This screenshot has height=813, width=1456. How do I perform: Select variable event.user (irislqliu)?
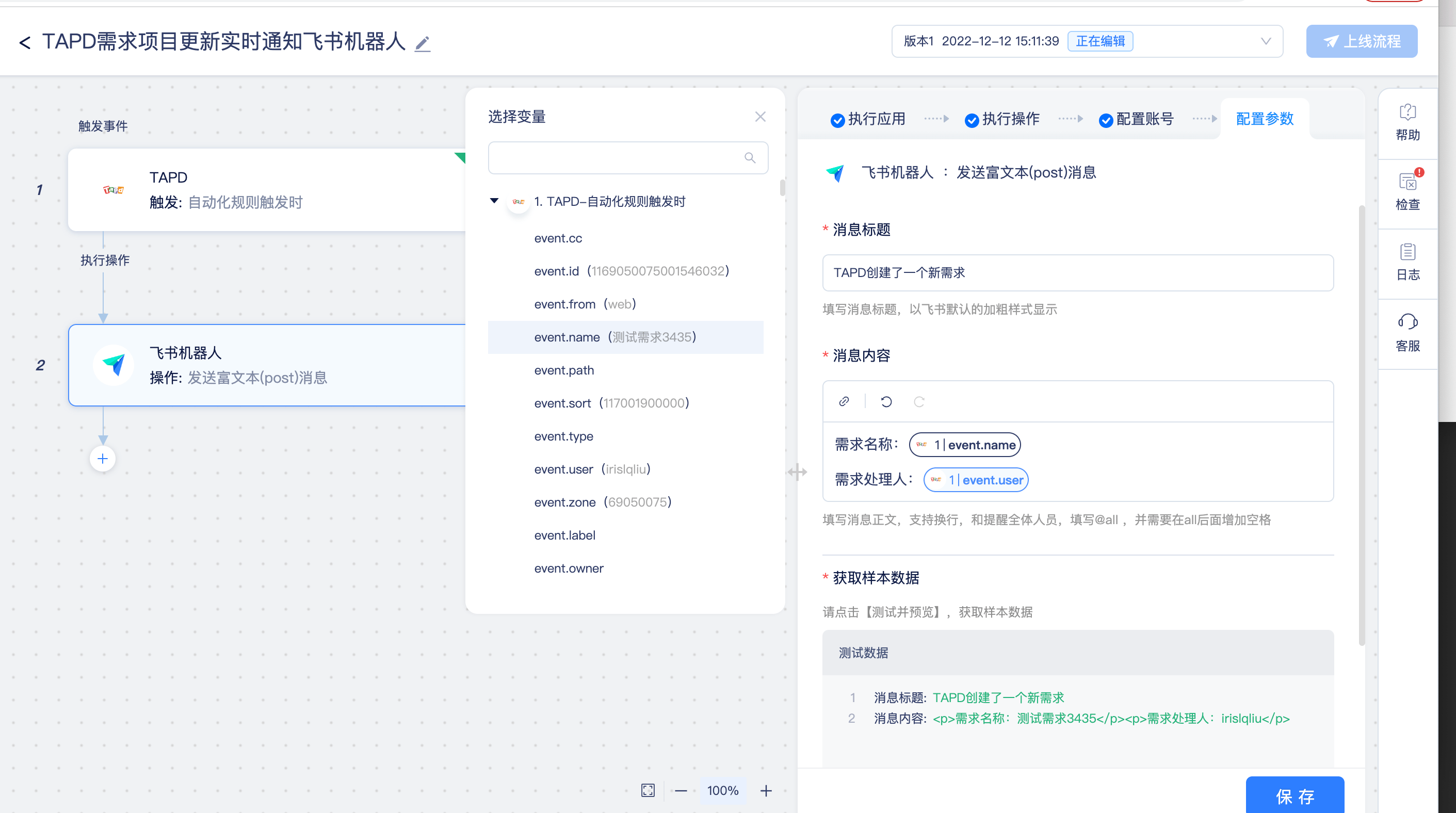click(x=625, y=469)
